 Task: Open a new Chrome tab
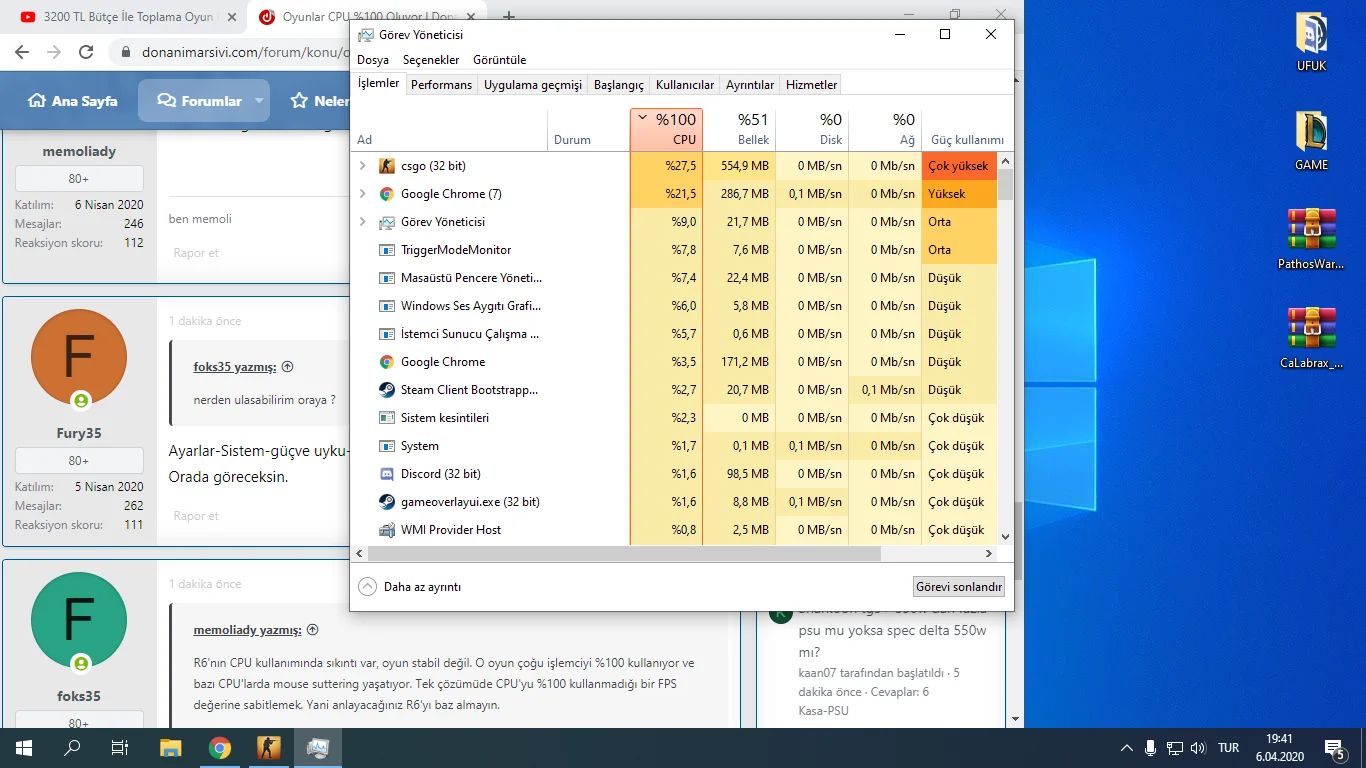click(509, 17)
